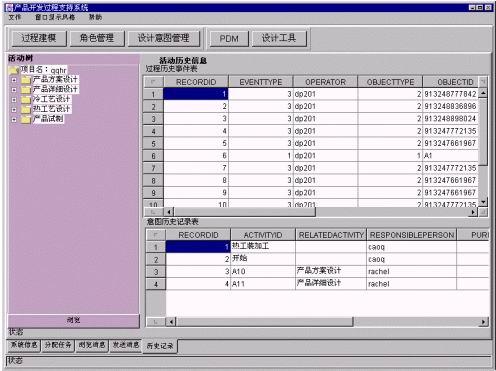The height and width of the screenshot is (371, 496).
Task: Expand the 冷工艺设计 tree node
Action: 14,100
